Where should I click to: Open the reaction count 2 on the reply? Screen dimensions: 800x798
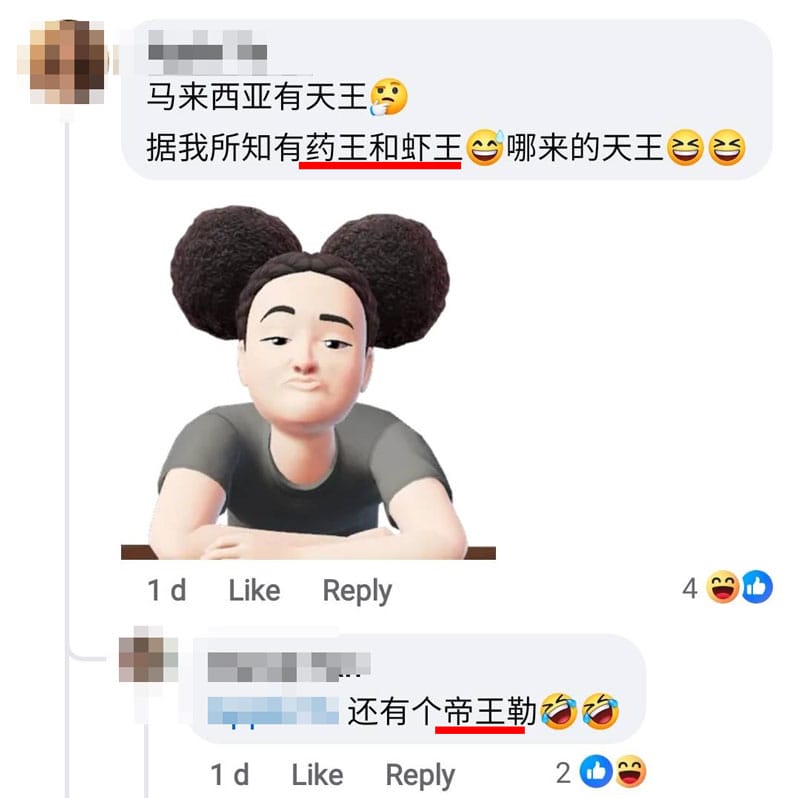click(x=563, y=773)
